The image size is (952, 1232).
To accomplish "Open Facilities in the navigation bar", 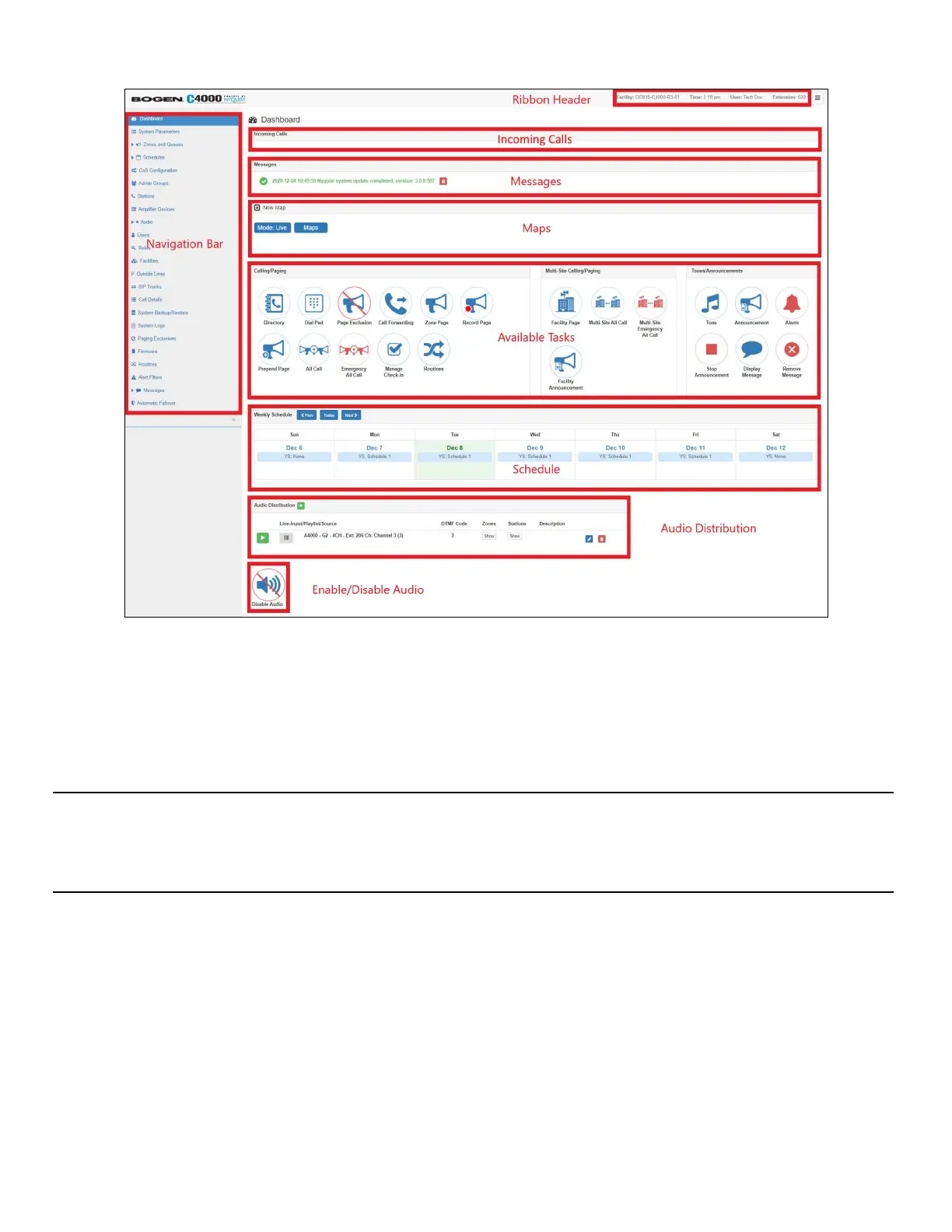I will (149, 261).
